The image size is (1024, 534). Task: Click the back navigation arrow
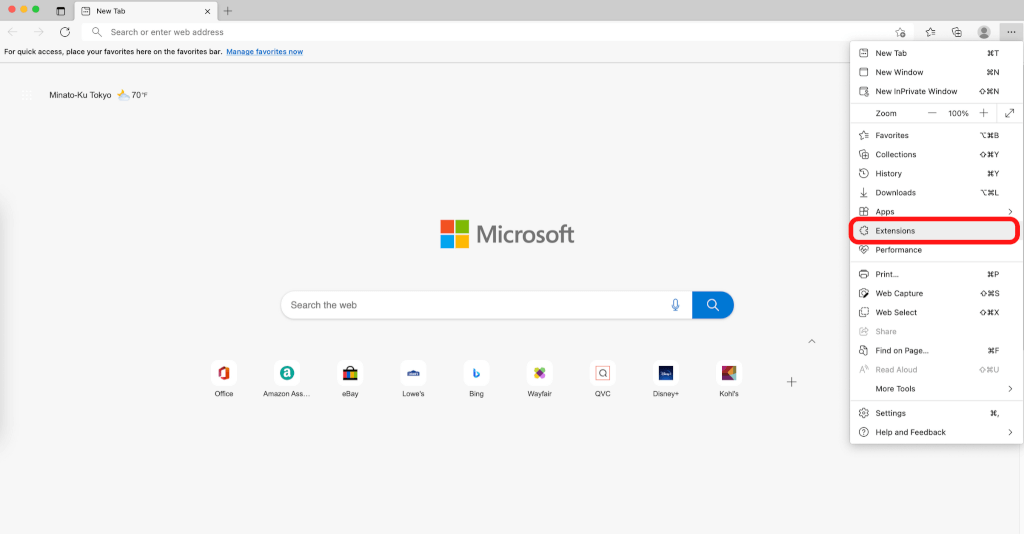pos(13,32)
